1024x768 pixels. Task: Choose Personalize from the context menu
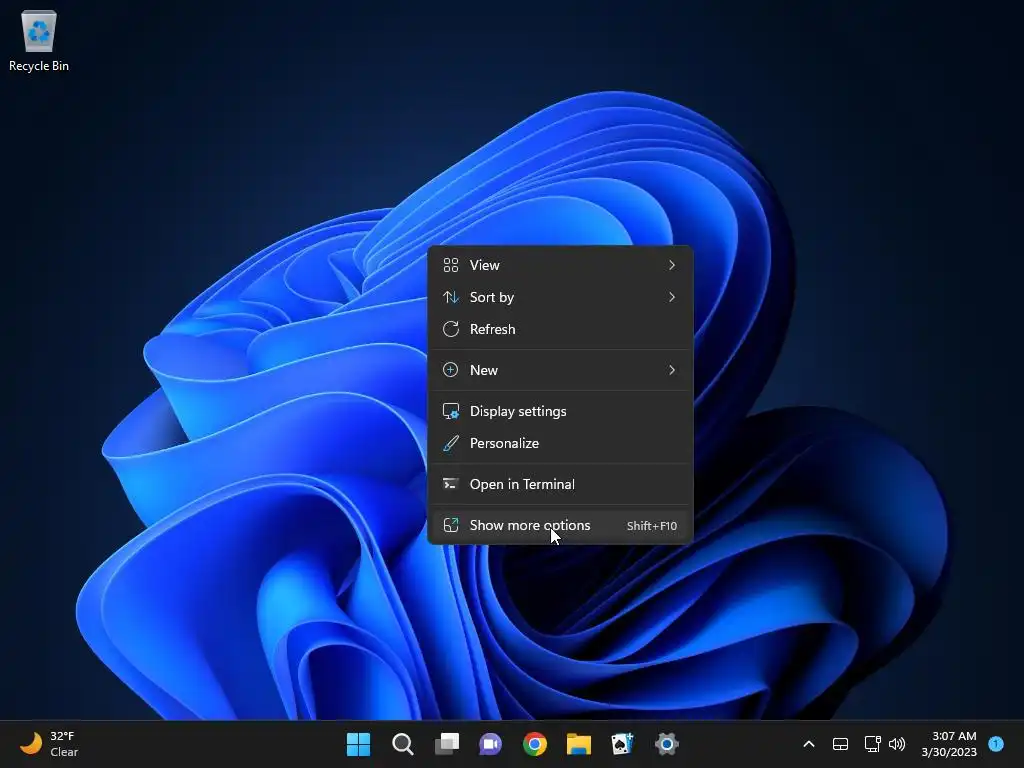coord(560,443)
